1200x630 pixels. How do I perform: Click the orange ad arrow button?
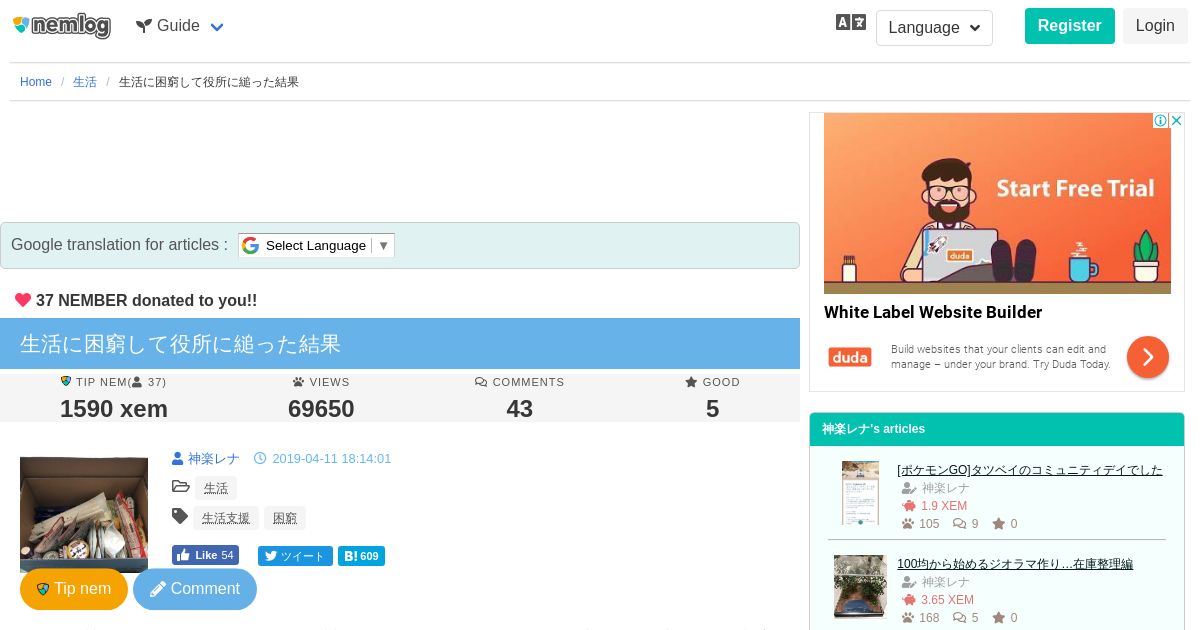[1148, 357]
